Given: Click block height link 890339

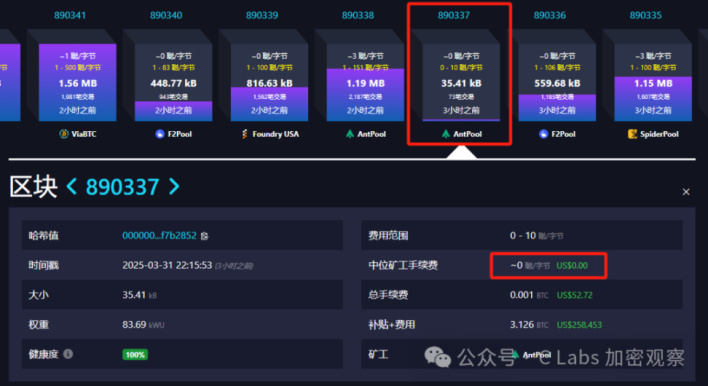Looking at the screenshot, I should [x=262, y=15].
